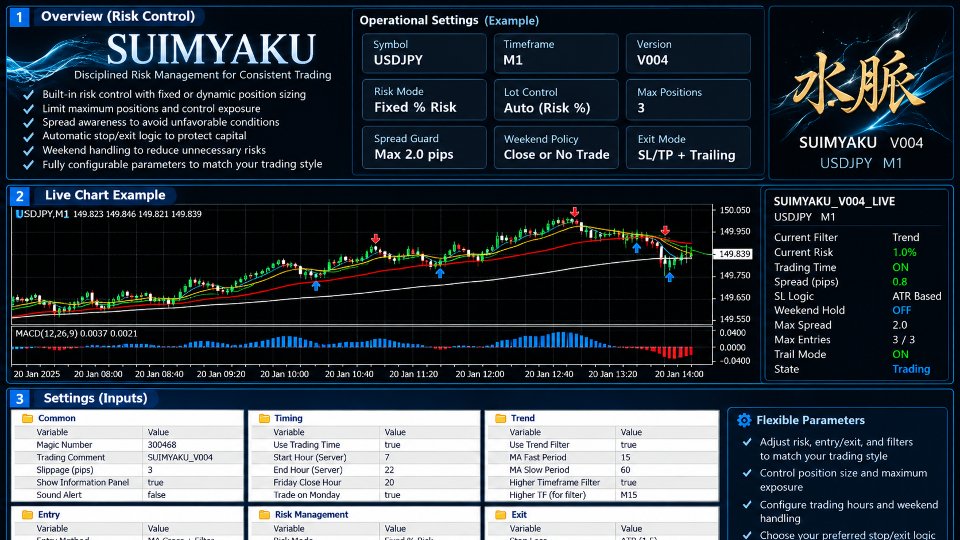
Task: Click the MA Slow Period value 60
Action: 625,470
